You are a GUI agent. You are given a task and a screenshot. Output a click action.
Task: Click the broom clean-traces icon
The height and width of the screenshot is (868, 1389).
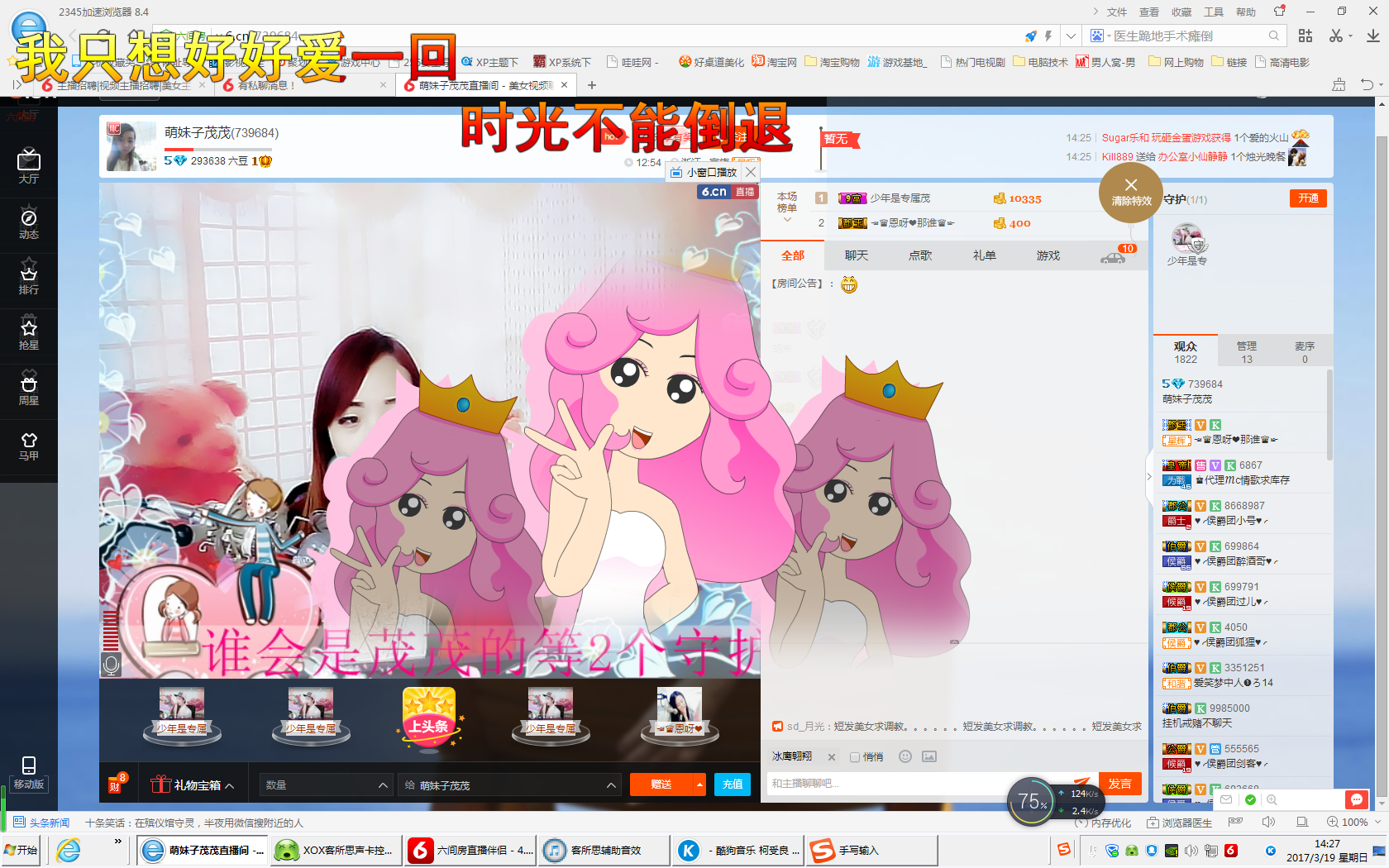pos(1339,84)
